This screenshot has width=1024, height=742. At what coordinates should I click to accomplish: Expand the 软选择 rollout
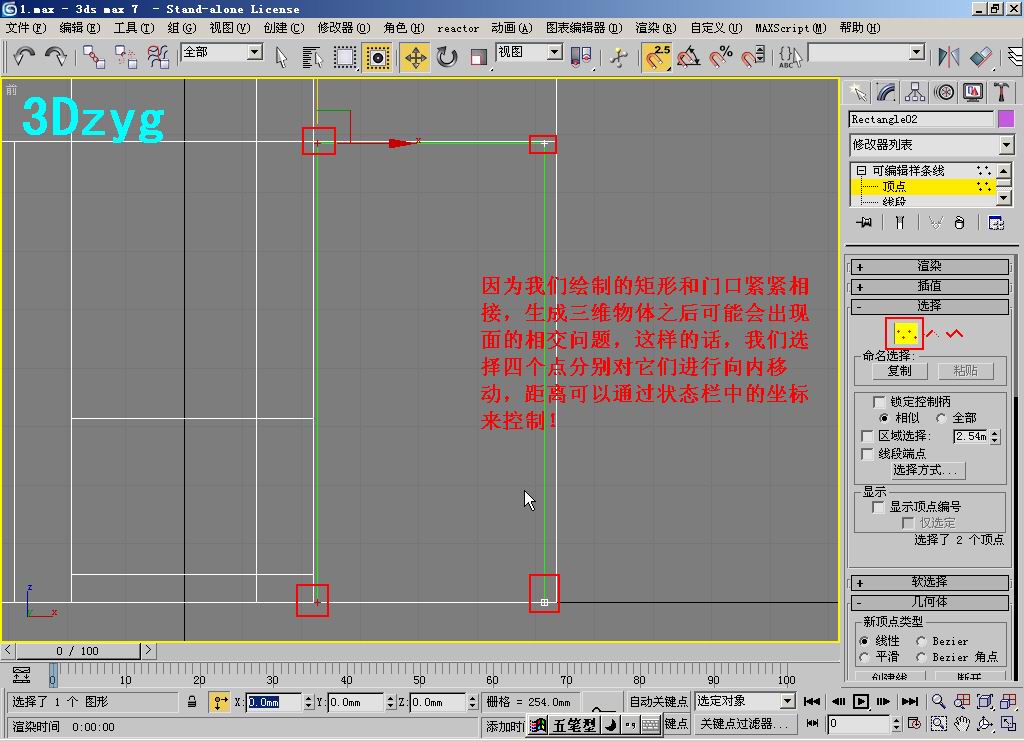click(929, 582)
